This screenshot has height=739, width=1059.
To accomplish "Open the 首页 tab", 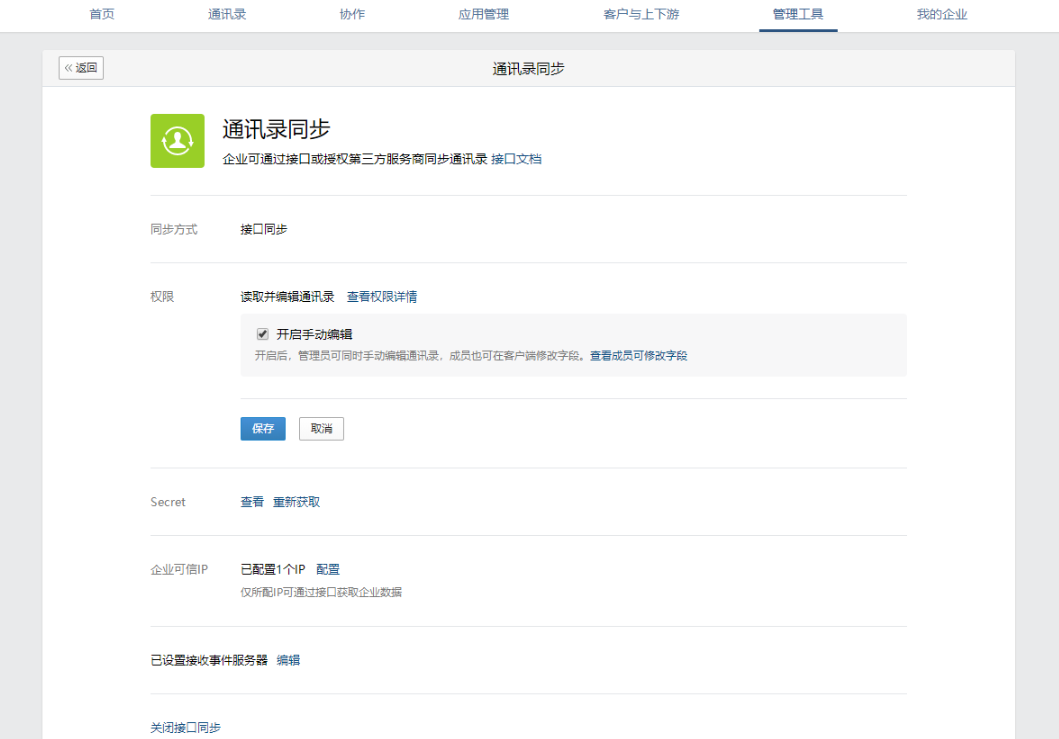I will (x=102, y=15).
